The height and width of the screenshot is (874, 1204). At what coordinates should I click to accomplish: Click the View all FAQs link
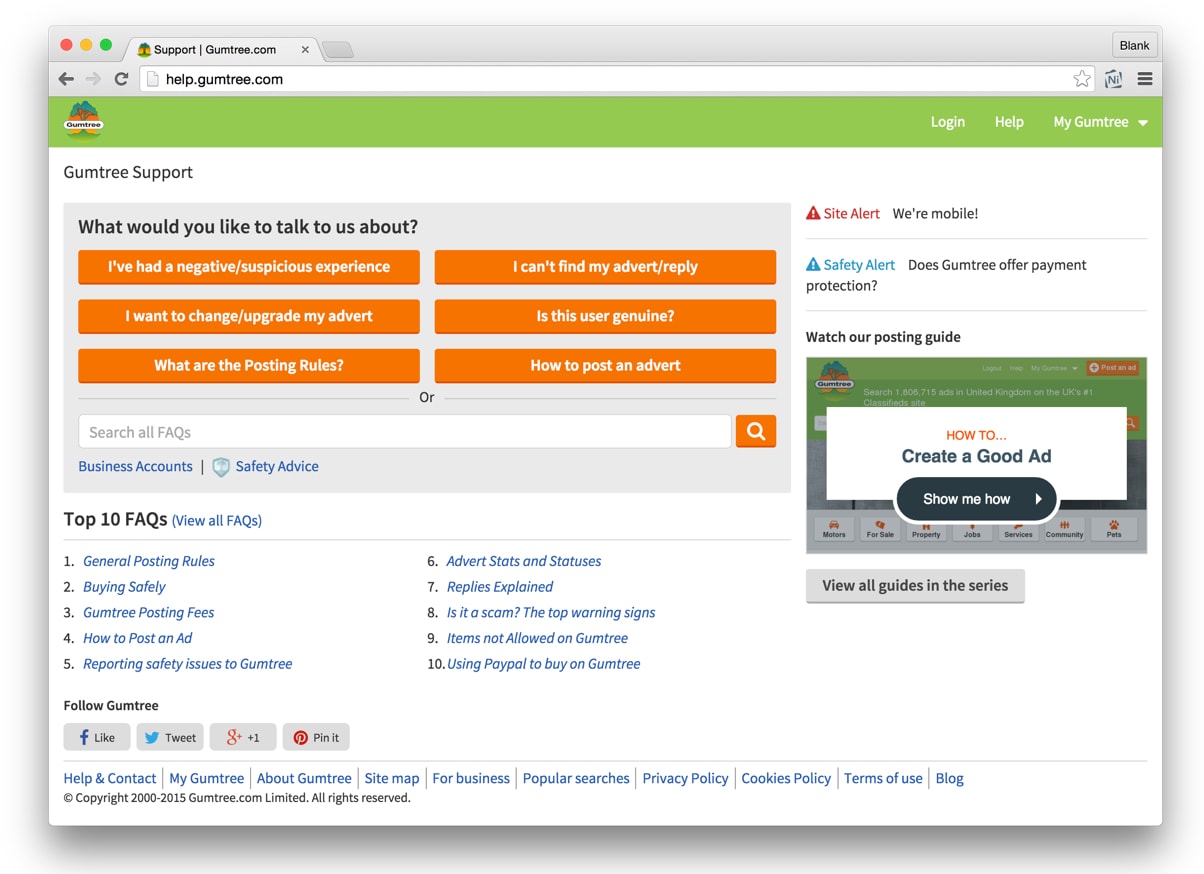[x=217, y=521]
